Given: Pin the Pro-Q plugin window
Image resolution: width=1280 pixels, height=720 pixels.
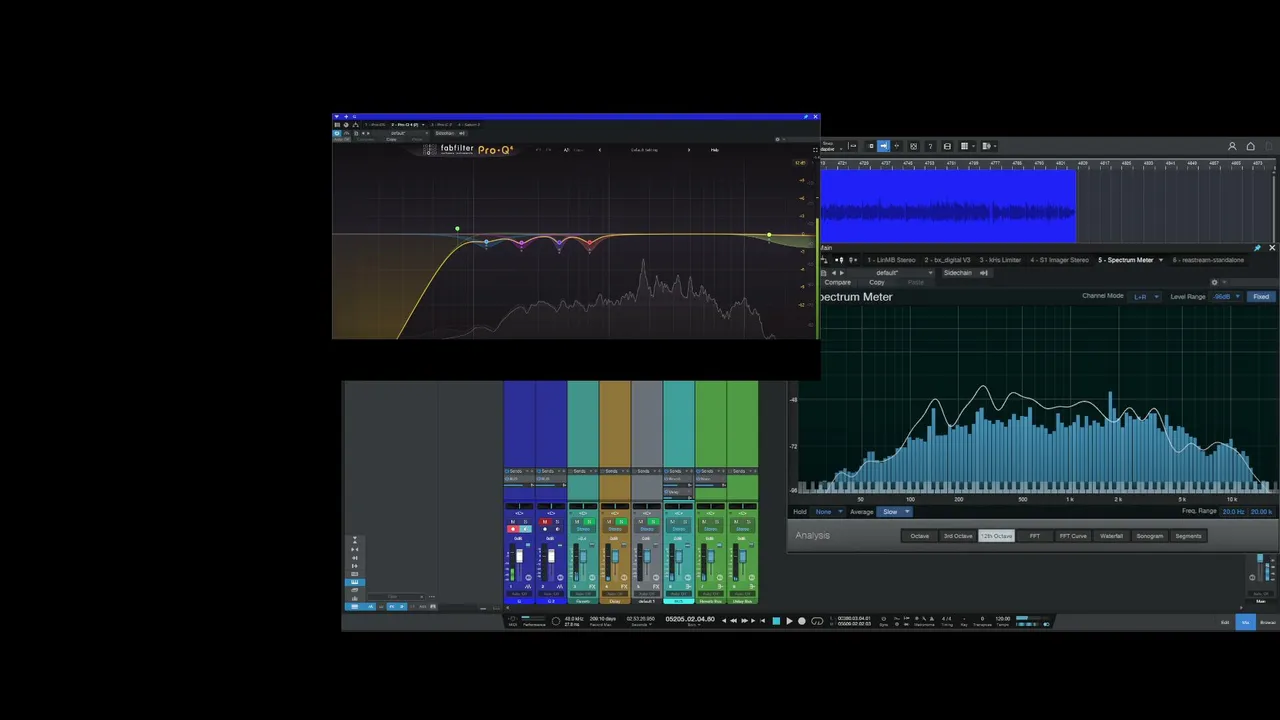Looking at the screenshot, I should (x=805, y=117).
